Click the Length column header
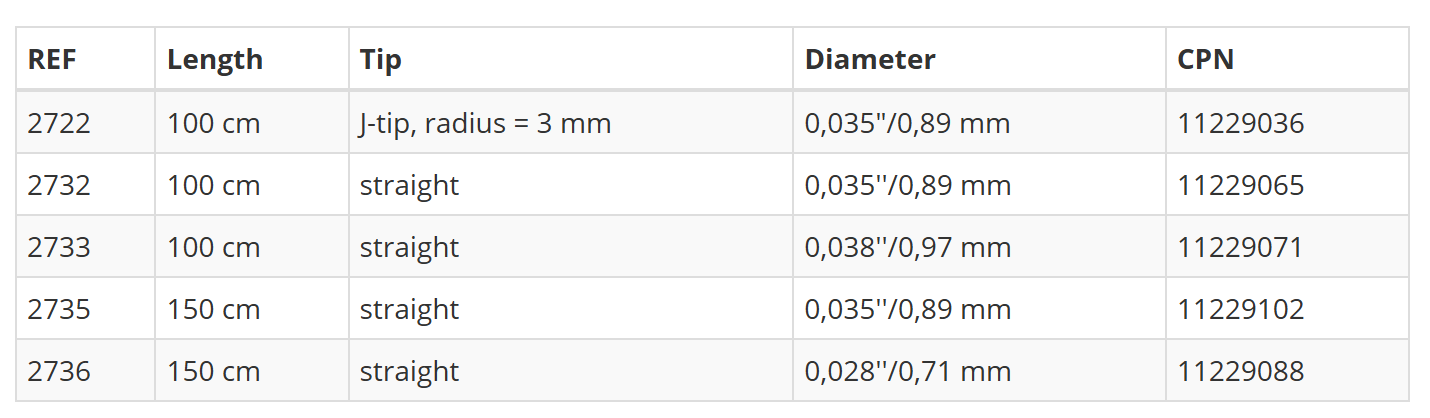1430x418 pixels. click(x=215, y=60)
